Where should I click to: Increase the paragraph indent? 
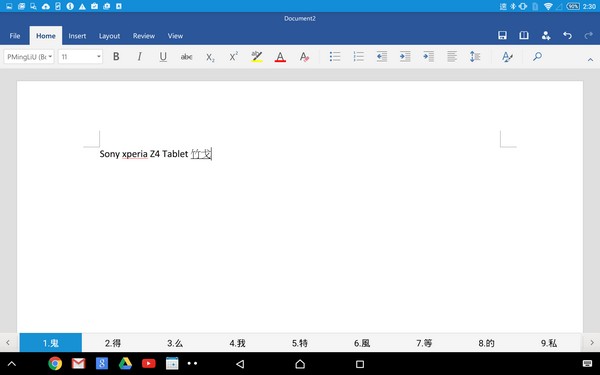[405, 57]
